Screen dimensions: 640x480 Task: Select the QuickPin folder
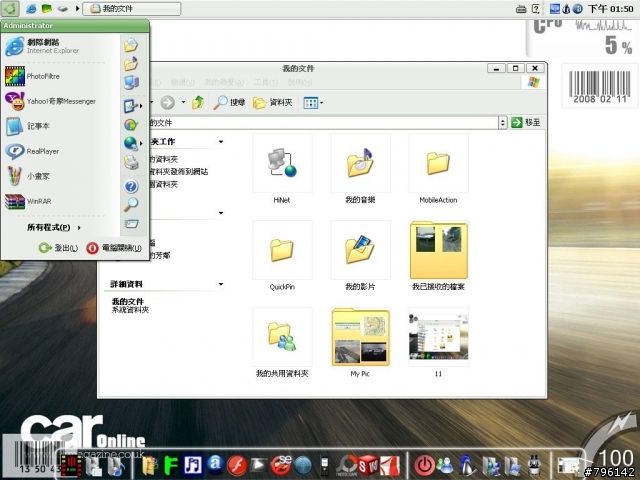[282, 256]
